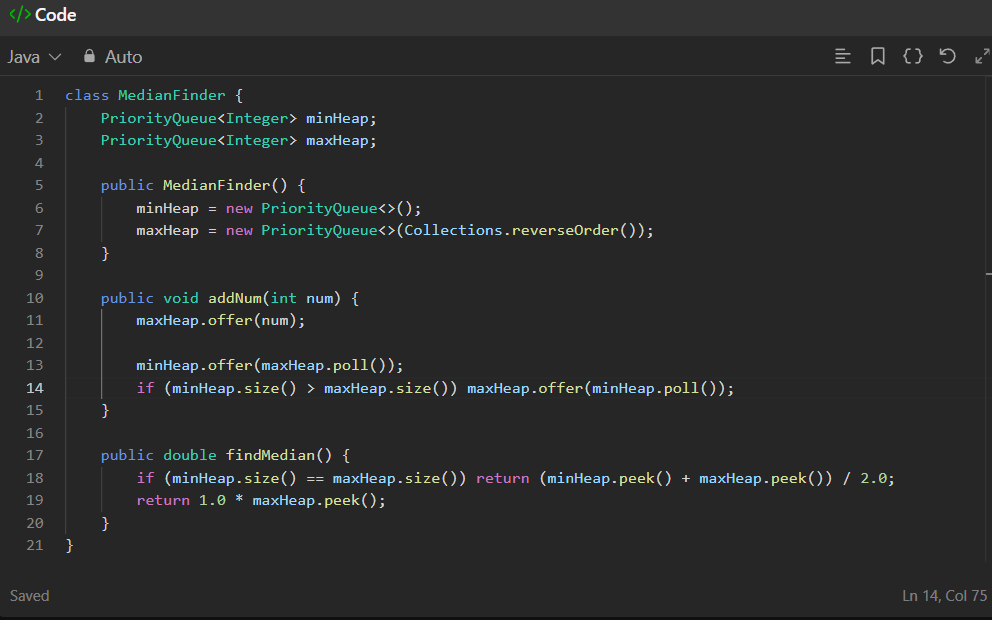The image size is (992, 620).
Task: Click the reset code undo icon
Action: [x=947, y=56]
